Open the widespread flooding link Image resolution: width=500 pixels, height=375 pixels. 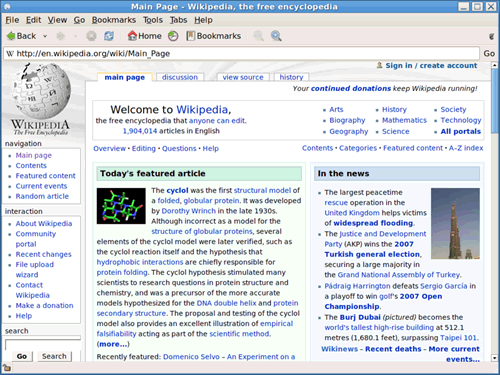click(x=373, y=223)
